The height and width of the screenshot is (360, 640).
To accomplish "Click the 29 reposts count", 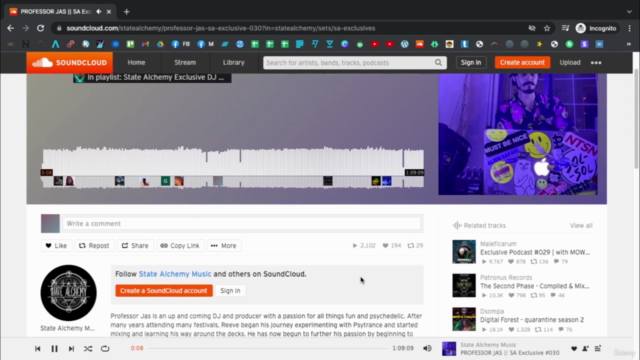I will 416,245.
